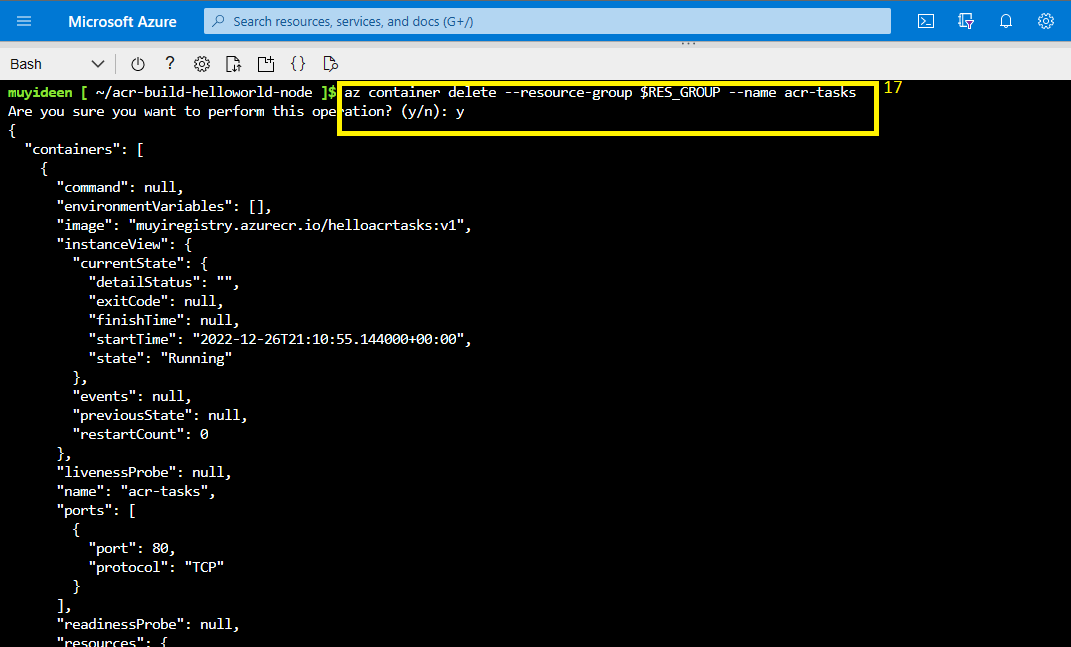Click the '"environmentVariables": [],' line
This screenshot has height=647, width=1071.
(164, 206)
